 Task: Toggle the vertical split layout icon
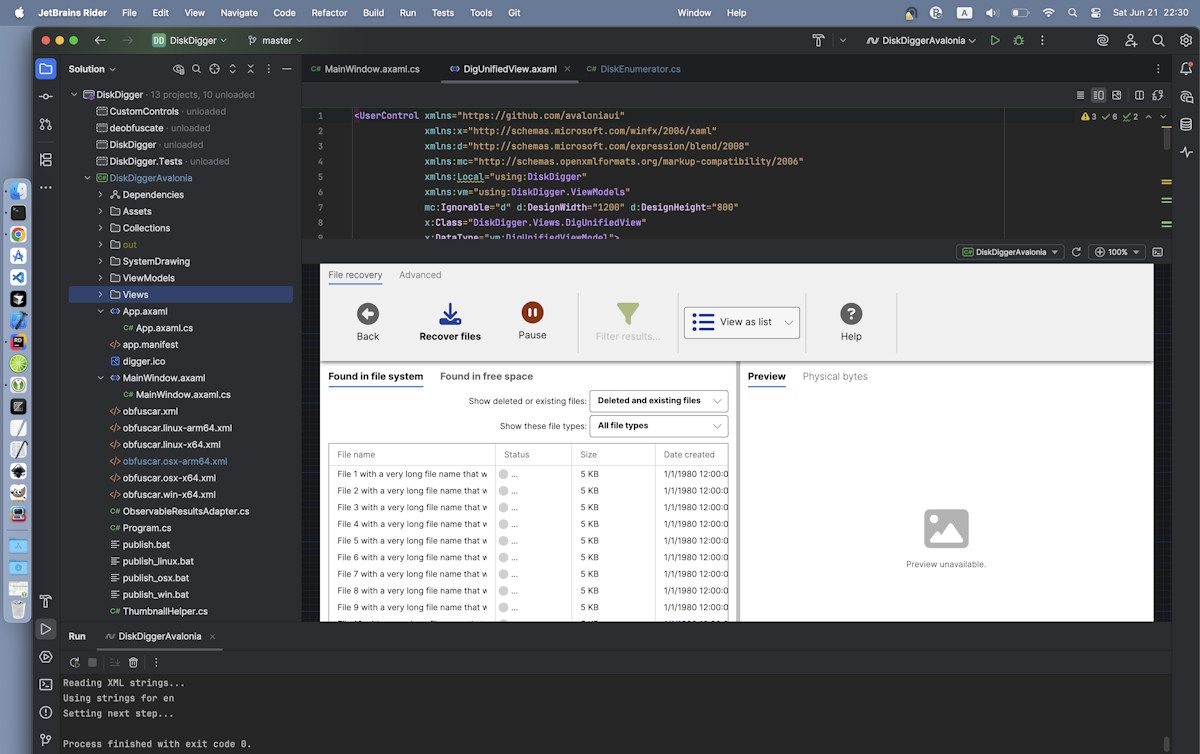click(1139, 95)
